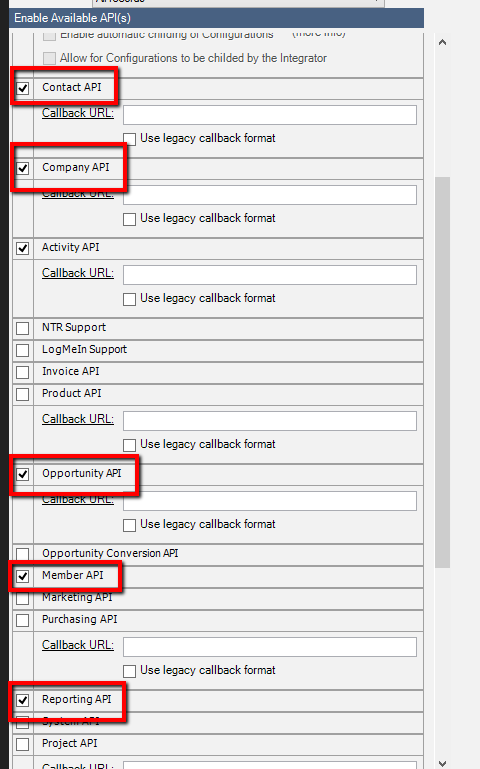Tick the Purchasing API checkbox
480x769 pixels.
click(x=23, y=620)
